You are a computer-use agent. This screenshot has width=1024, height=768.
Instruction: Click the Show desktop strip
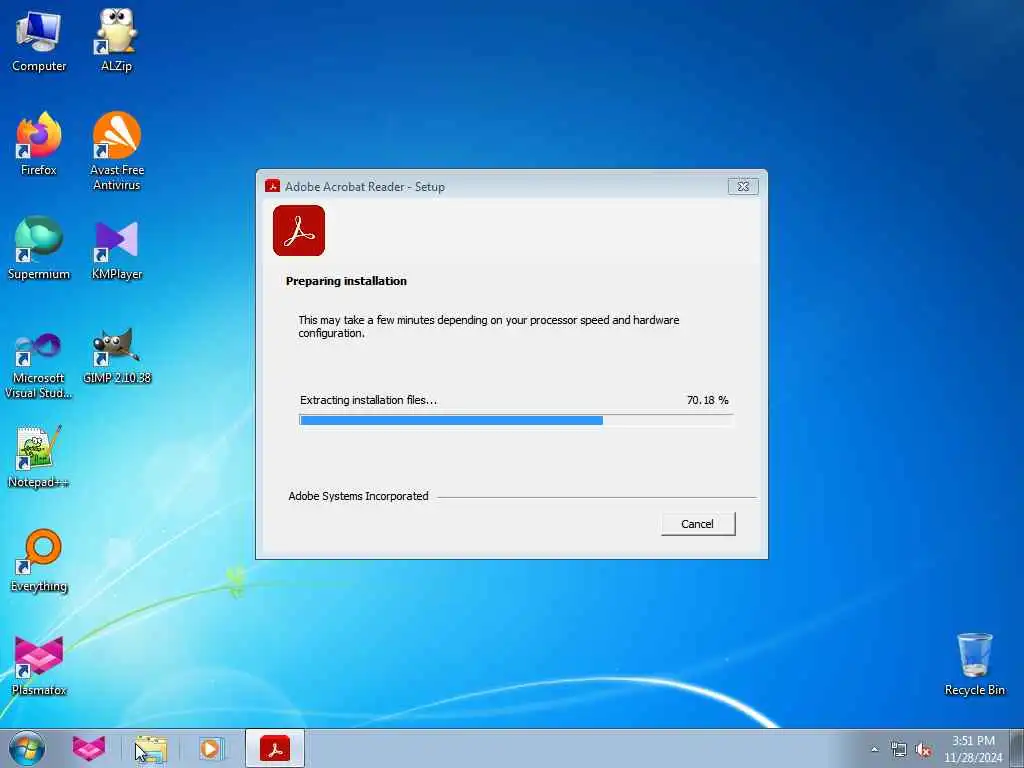[x=1017, y=748]
